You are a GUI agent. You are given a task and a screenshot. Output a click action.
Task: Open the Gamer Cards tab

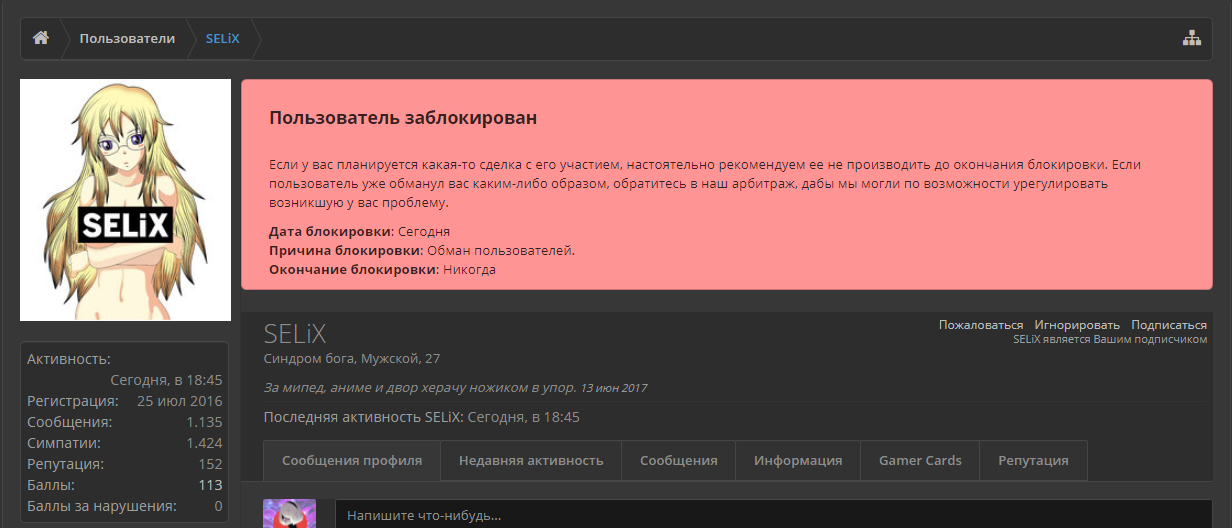point(920,461)
